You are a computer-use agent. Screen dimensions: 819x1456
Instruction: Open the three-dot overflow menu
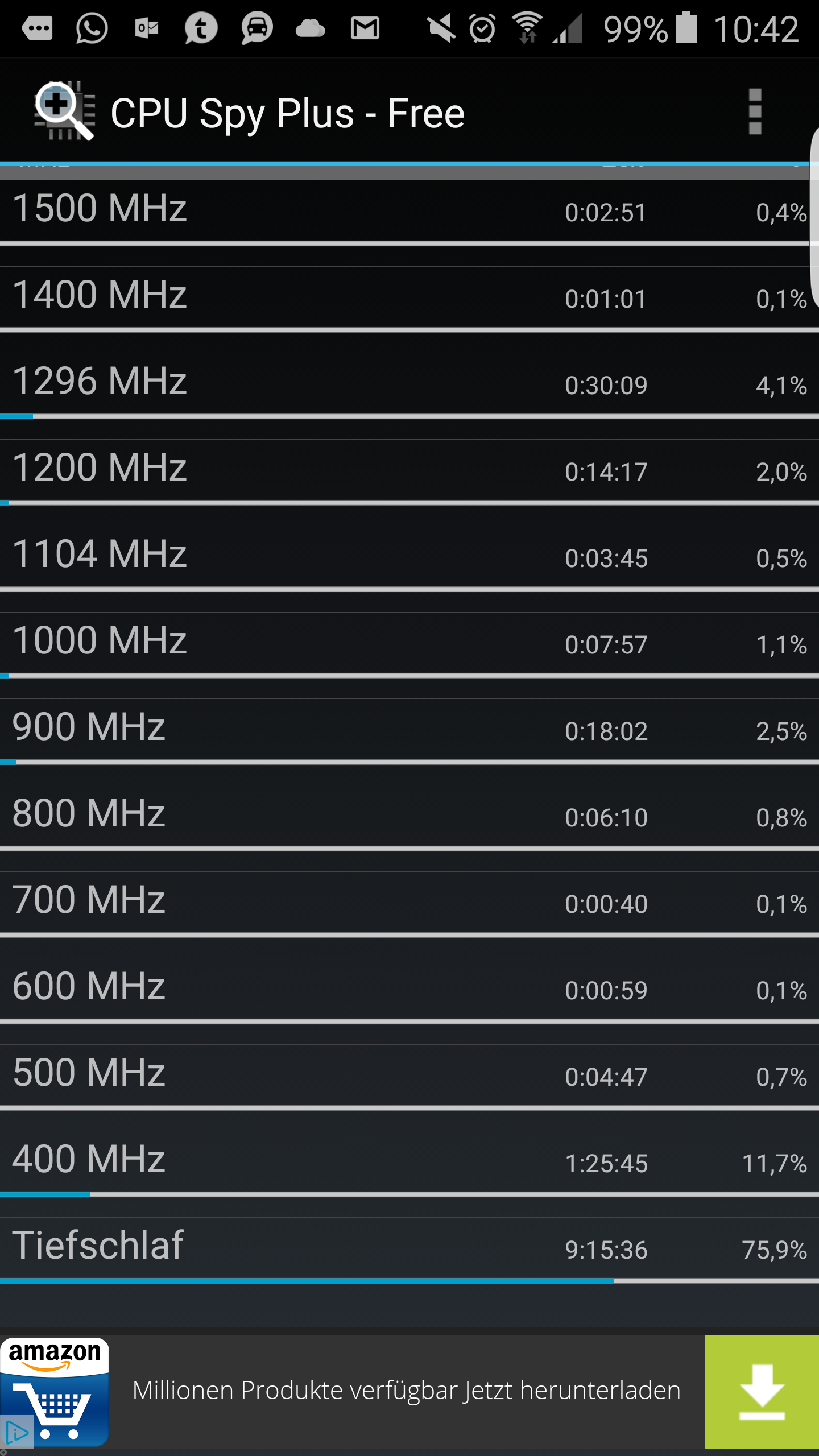pyautogui.click(x=755, y=111)
